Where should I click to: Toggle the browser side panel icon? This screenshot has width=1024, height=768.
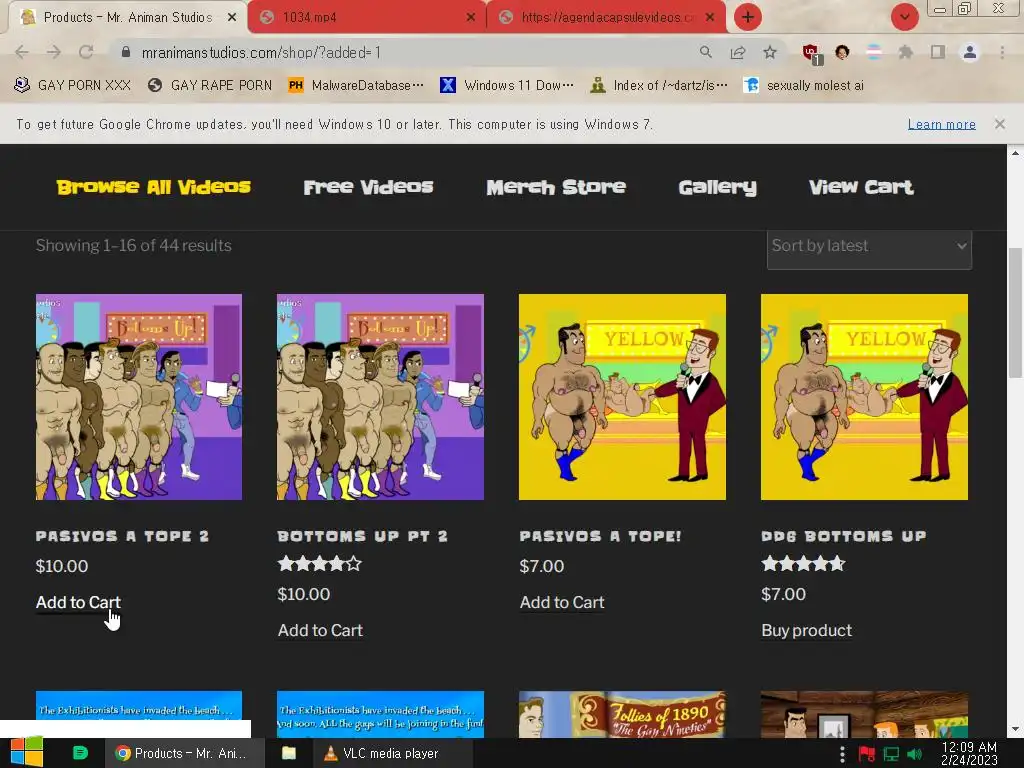938,52
